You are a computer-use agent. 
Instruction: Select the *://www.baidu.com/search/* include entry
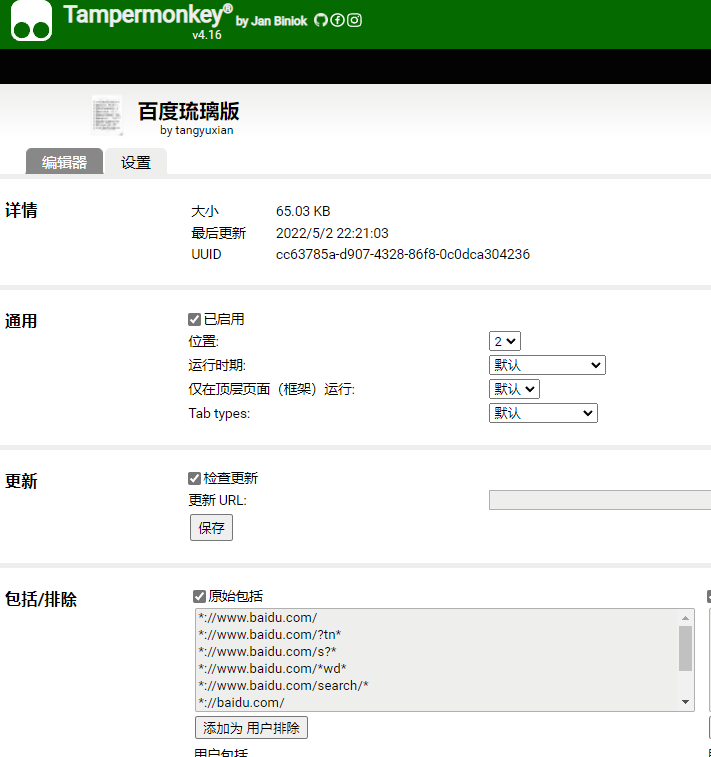point(283,685)
